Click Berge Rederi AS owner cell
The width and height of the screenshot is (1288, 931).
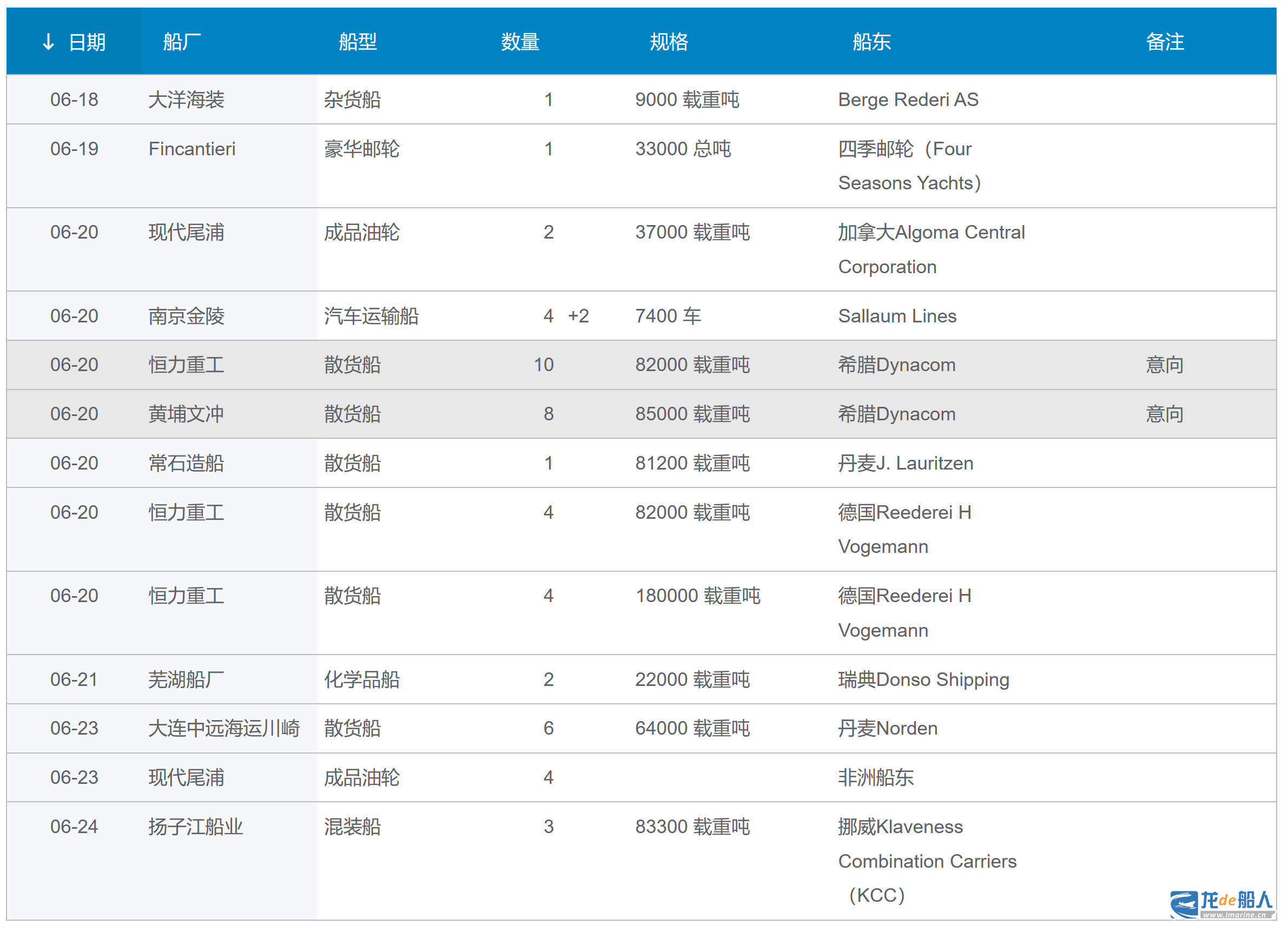(x=908, y=100)
